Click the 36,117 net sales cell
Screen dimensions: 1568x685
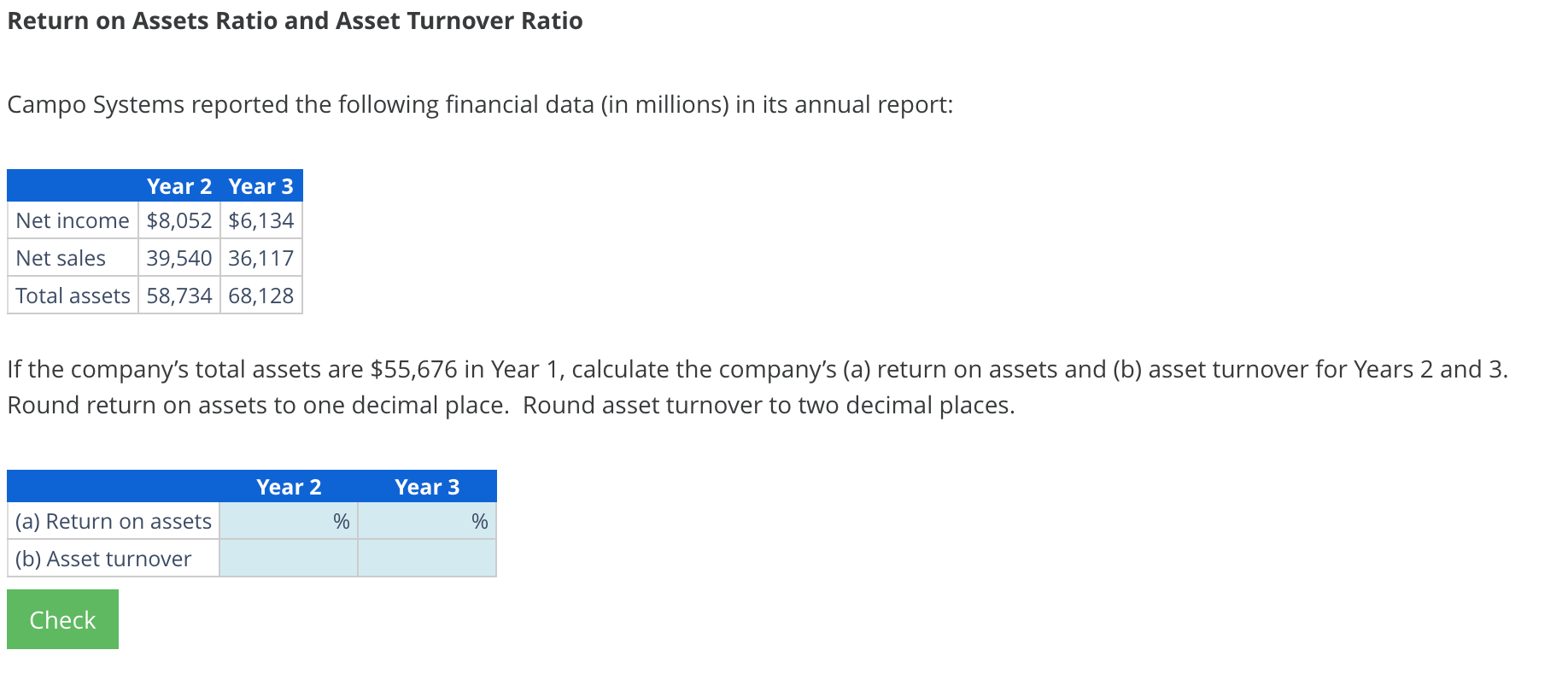click(x=260, y=258)
